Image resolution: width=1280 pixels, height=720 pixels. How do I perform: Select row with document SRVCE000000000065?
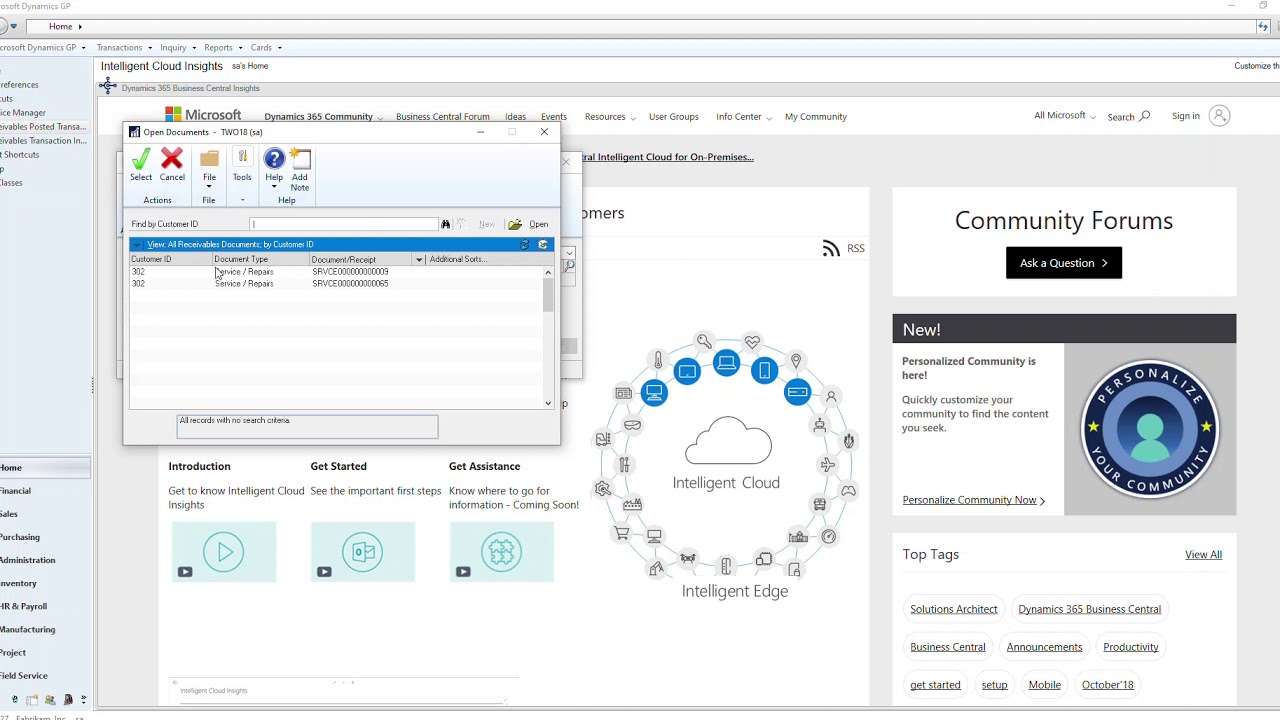(335, 284)
